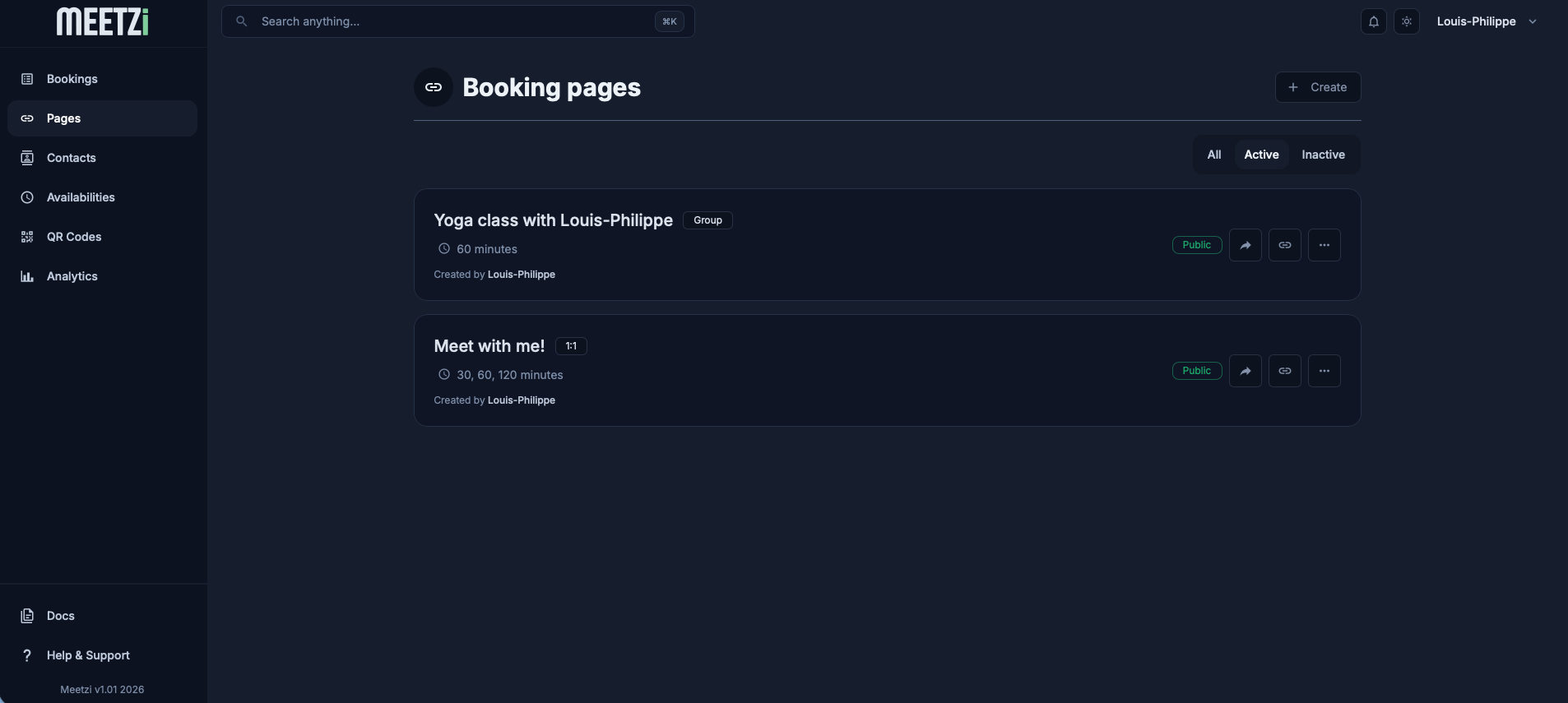
Task: Click Created by Louis-Philippe under Meet with me!
Action: point(494,400)
